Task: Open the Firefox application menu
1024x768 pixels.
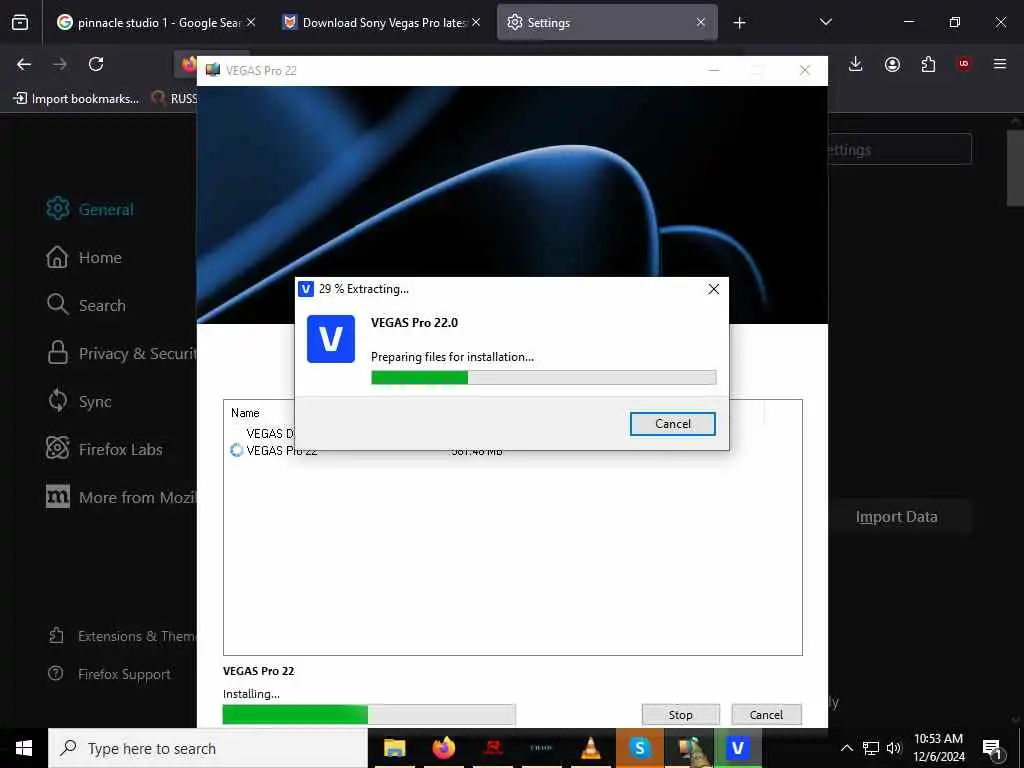Action: [1000, 64]
